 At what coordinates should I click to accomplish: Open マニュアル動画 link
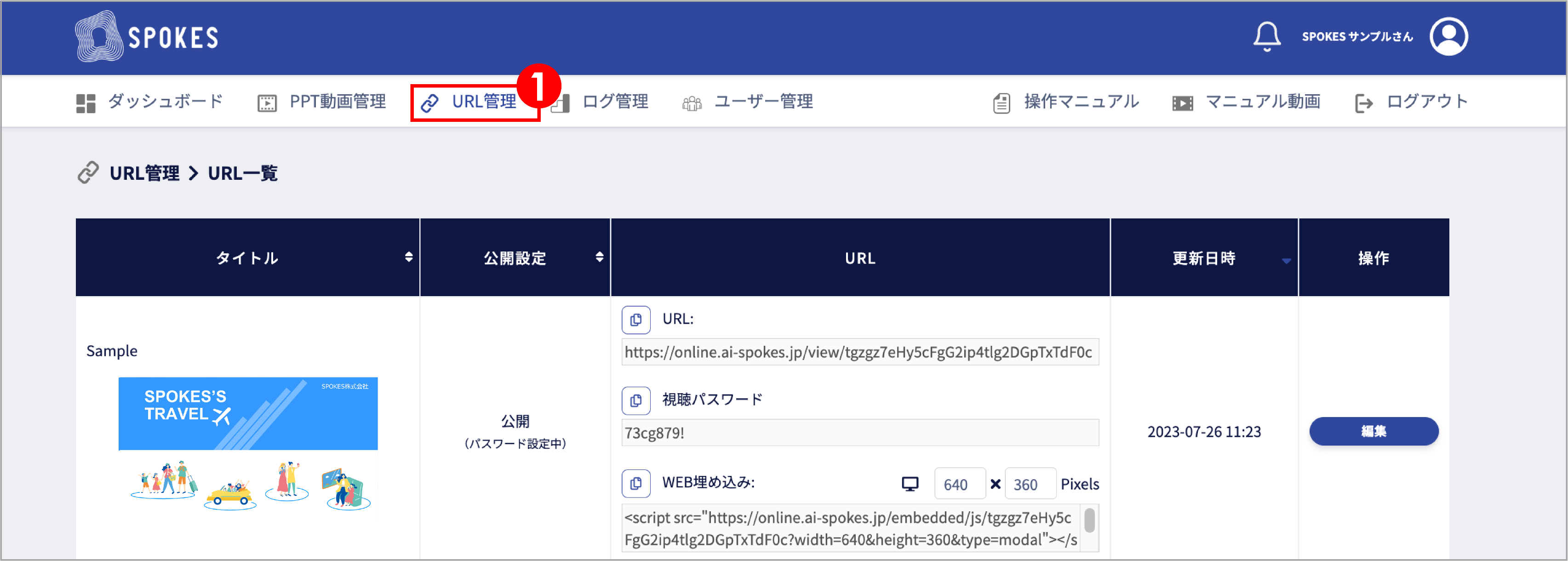(1246, 102)
